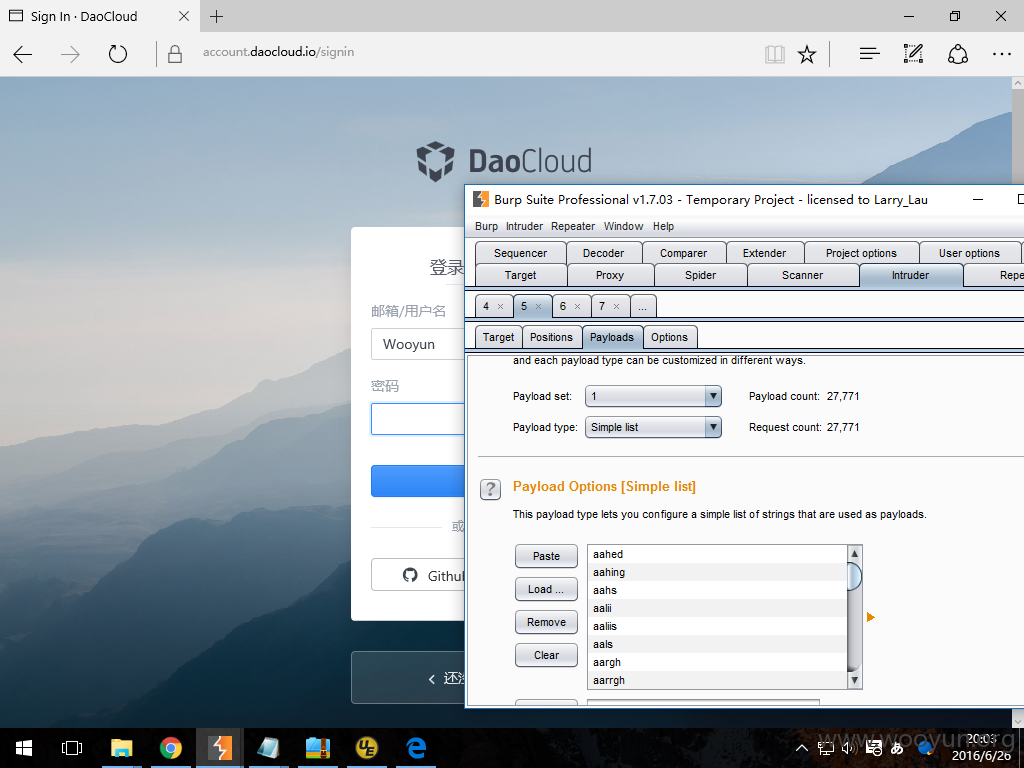The width and height of the screenshot is (1024, 768).
Task: Click the volume speaker tray icon
Action: pos(848,748)
